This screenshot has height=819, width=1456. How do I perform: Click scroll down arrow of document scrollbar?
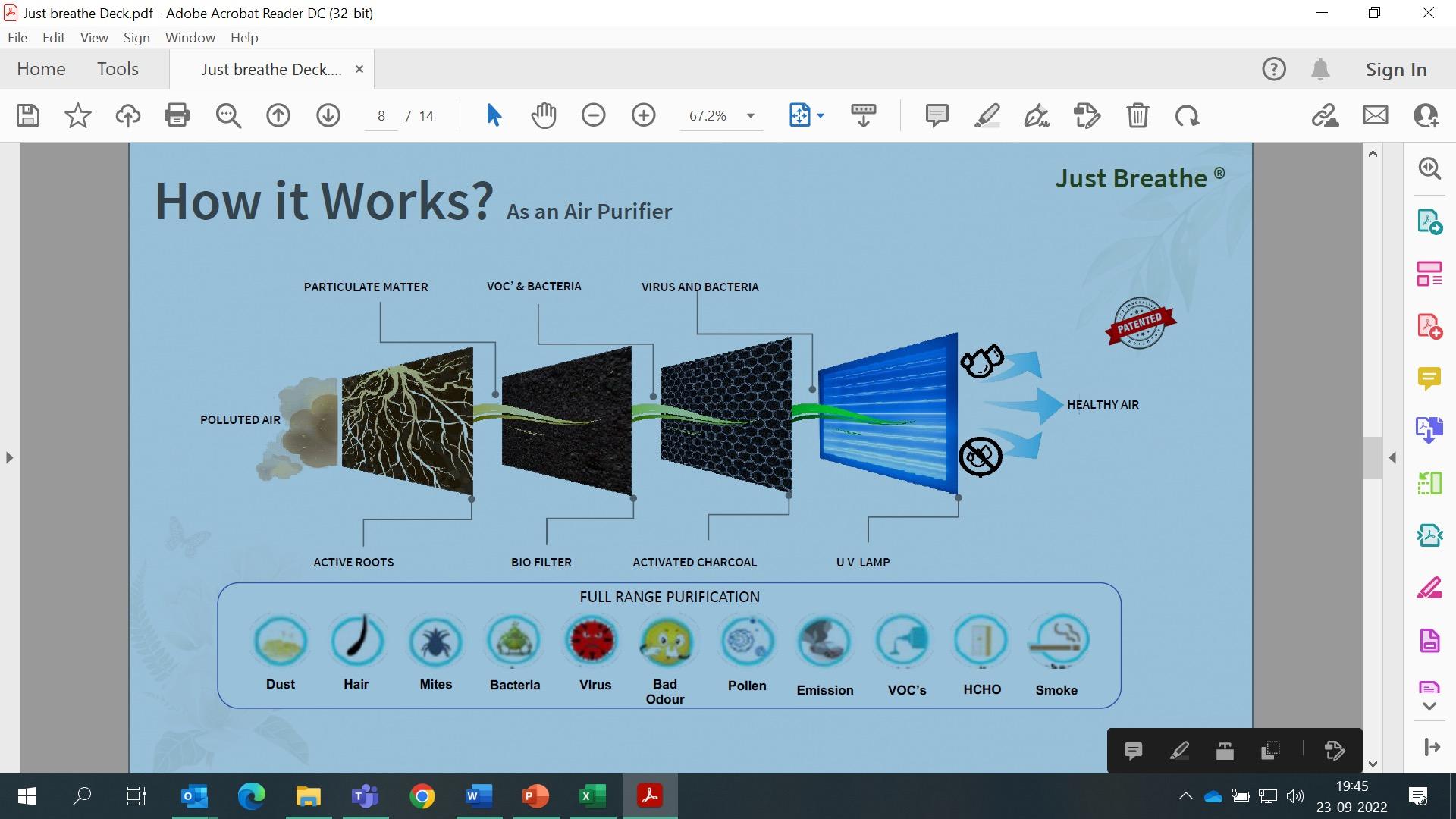[1373, 764]
